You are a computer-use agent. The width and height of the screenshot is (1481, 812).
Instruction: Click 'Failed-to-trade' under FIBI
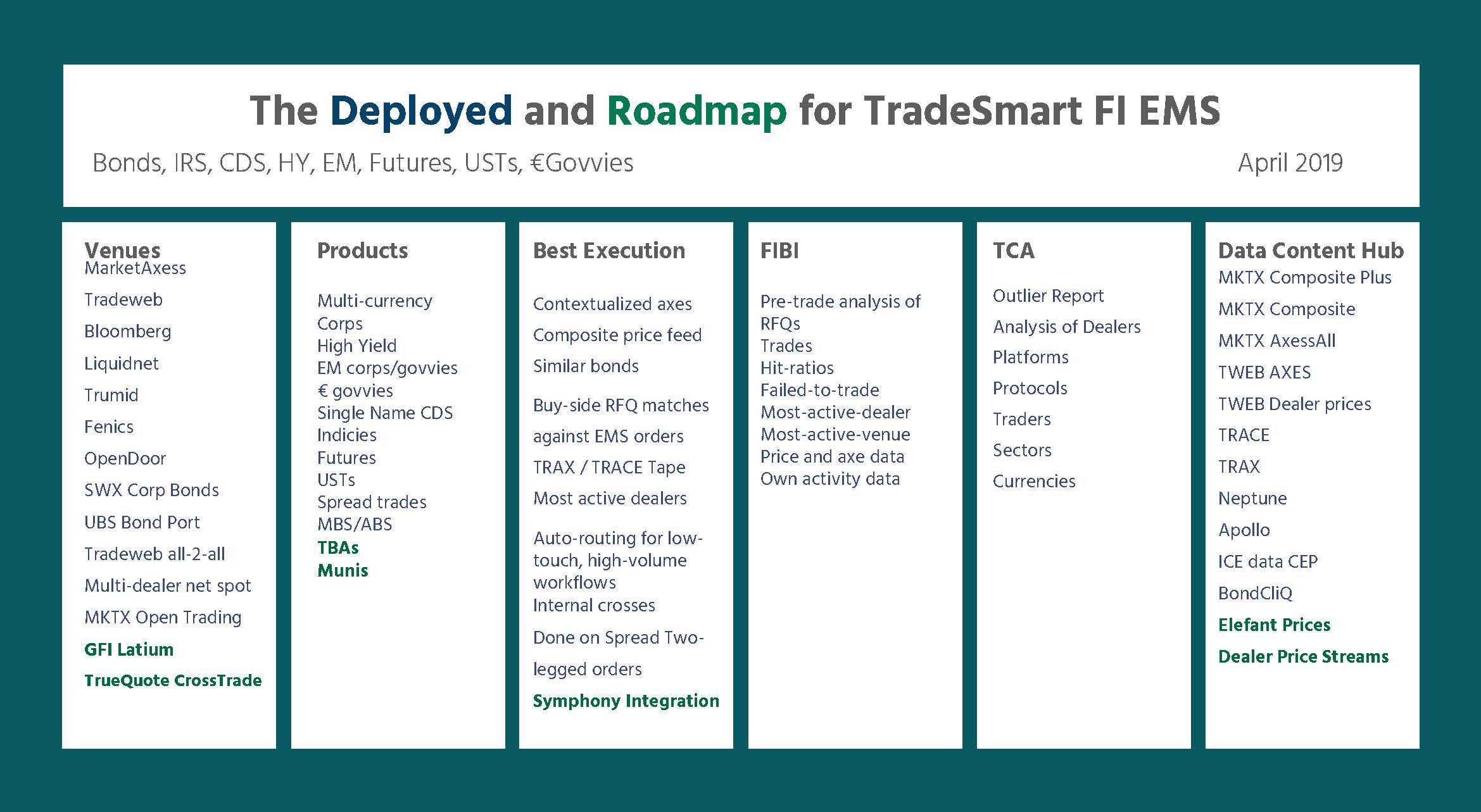click(820, 390)
